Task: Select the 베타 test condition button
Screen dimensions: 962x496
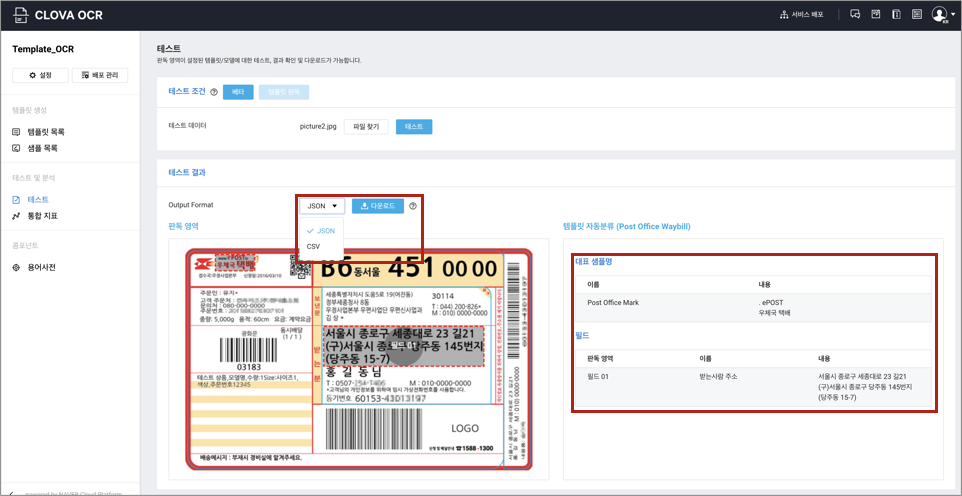Action: pyautogui.click(x=238, y=92)
